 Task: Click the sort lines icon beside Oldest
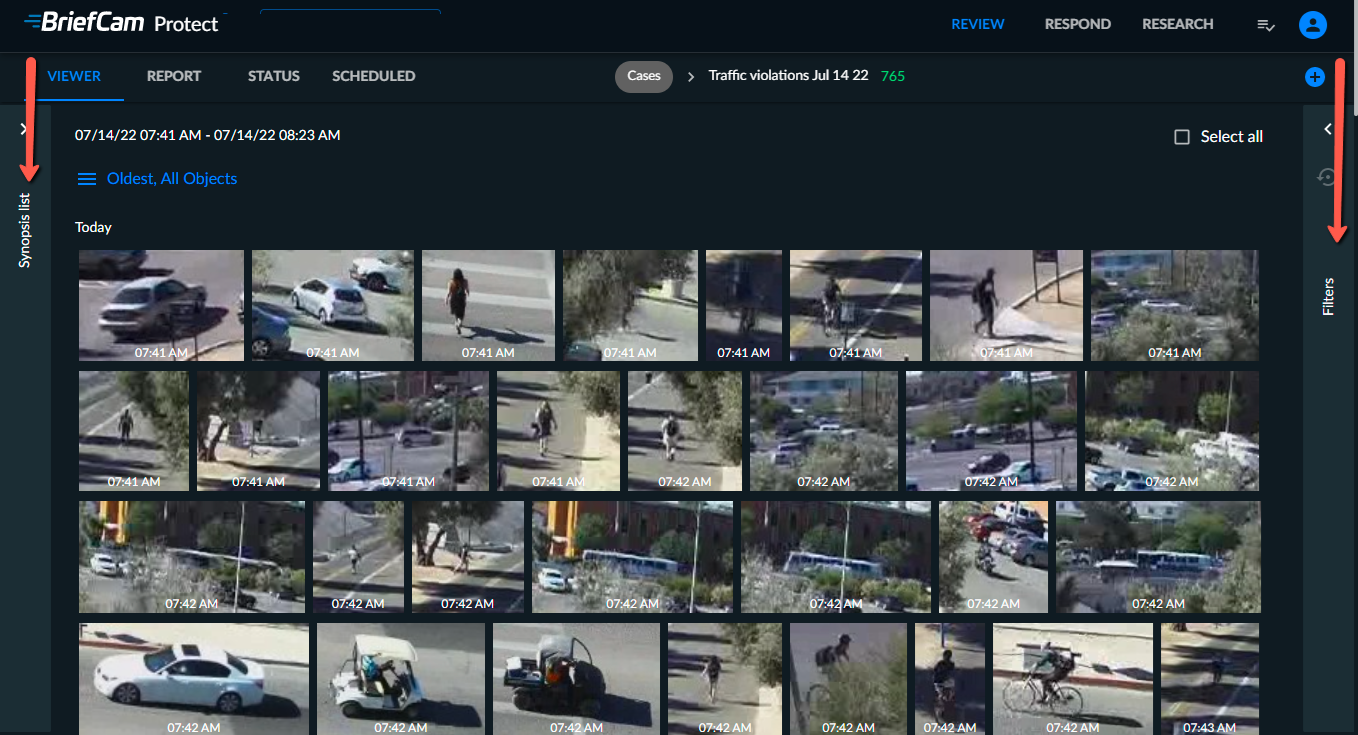(87, 179)
